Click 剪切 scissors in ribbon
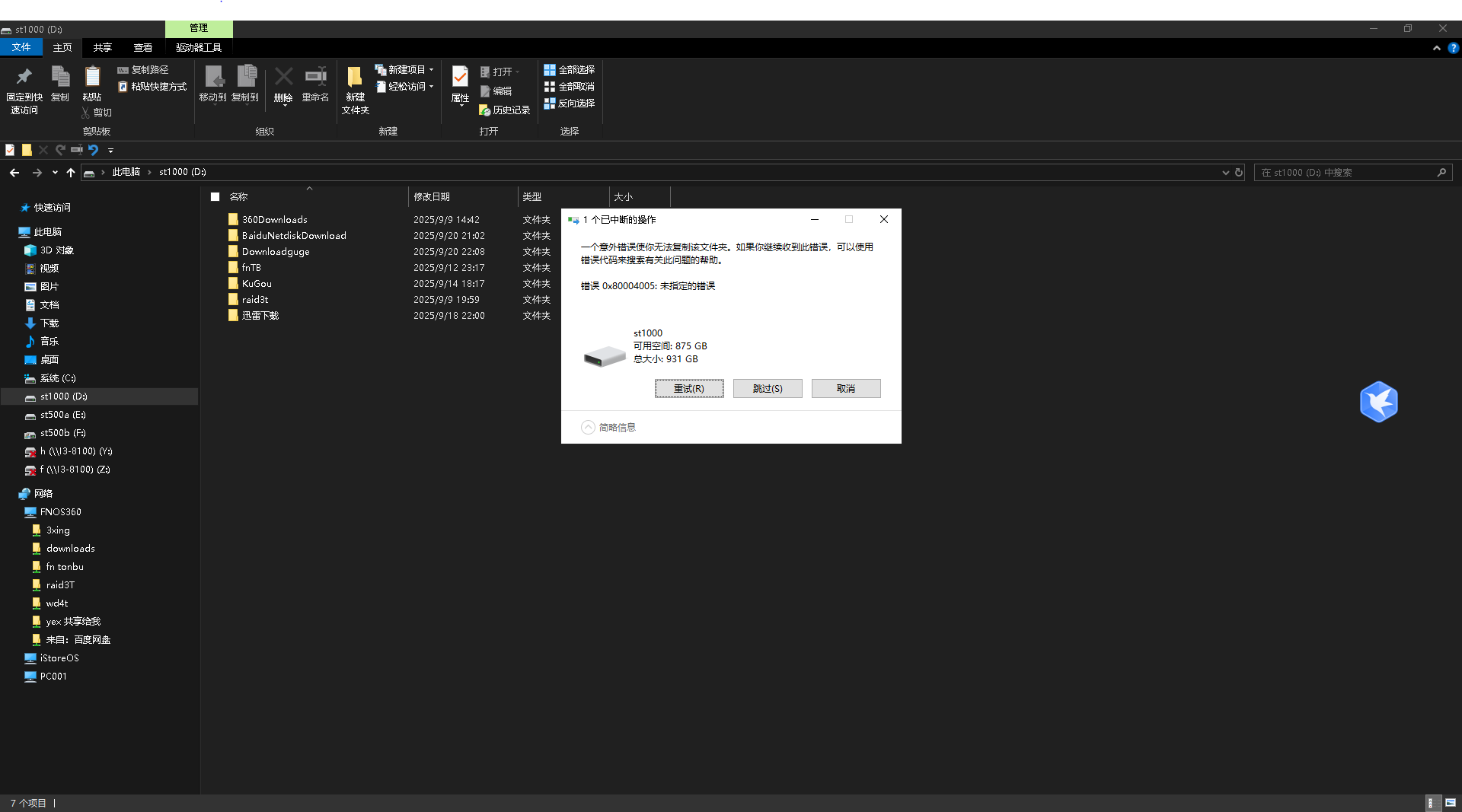Viewport: 1462px width, 812px height. pyautogui.click(x=97, y=113)
